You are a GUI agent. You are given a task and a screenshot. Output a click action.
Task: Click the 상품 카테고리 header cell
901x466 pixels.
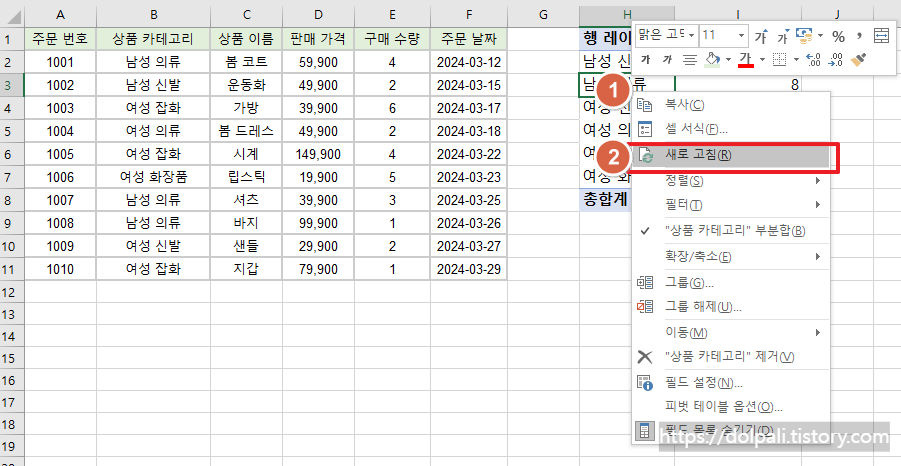153,38
